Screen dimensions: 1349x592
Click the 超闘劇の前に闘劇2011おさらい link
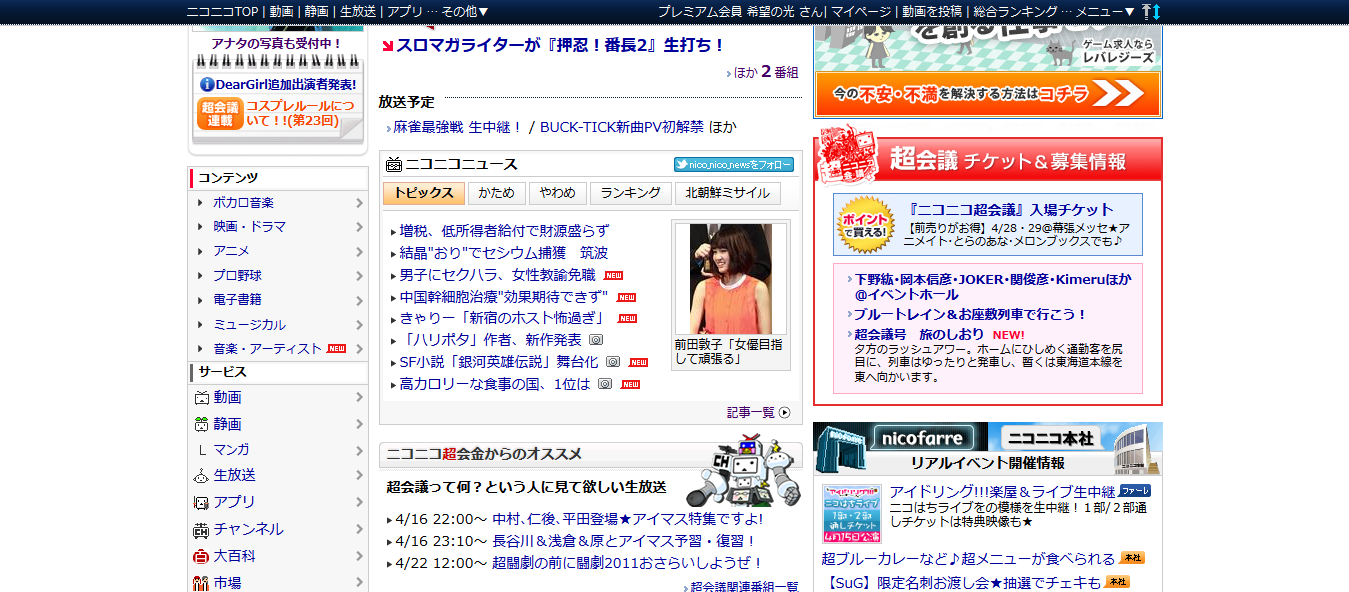point(628,564)
